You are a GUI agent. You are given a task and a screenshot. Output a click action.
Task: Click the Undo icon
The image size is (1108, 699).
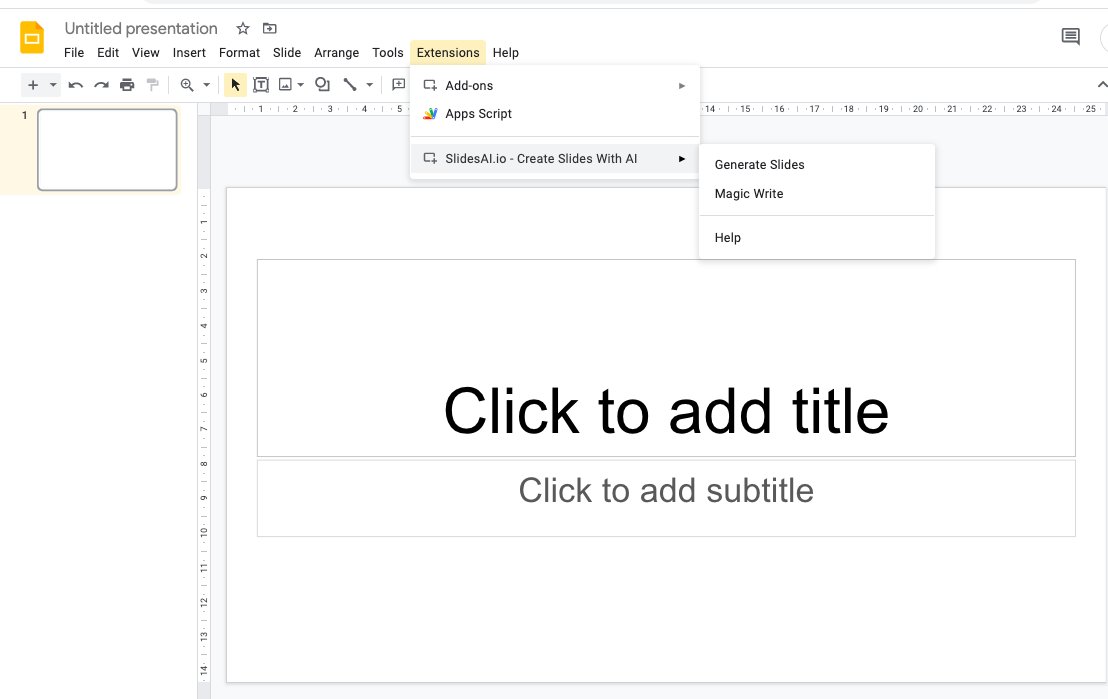coord(76,85)
